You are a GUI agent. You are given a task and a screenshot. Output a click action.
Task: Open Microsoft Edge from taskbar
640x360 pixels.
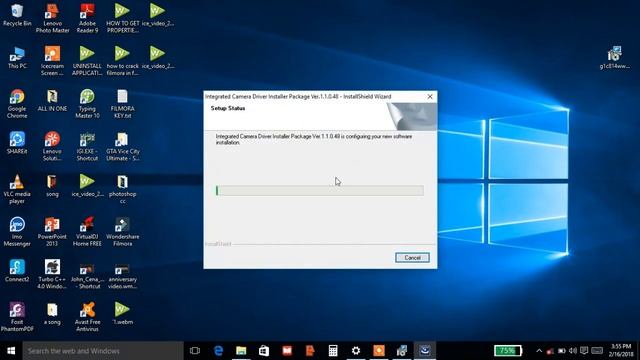218,351
